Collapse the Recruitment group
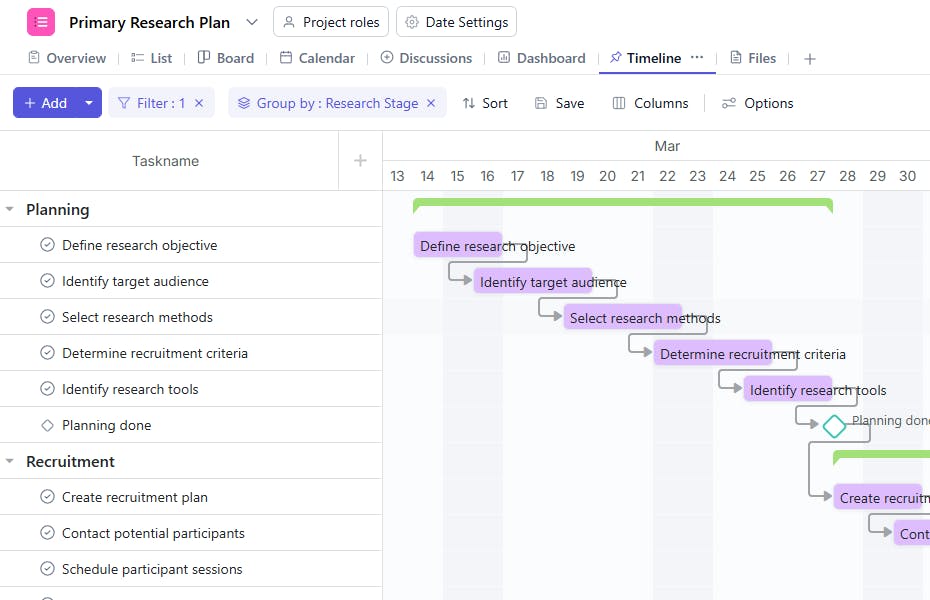 coord(10,462)
